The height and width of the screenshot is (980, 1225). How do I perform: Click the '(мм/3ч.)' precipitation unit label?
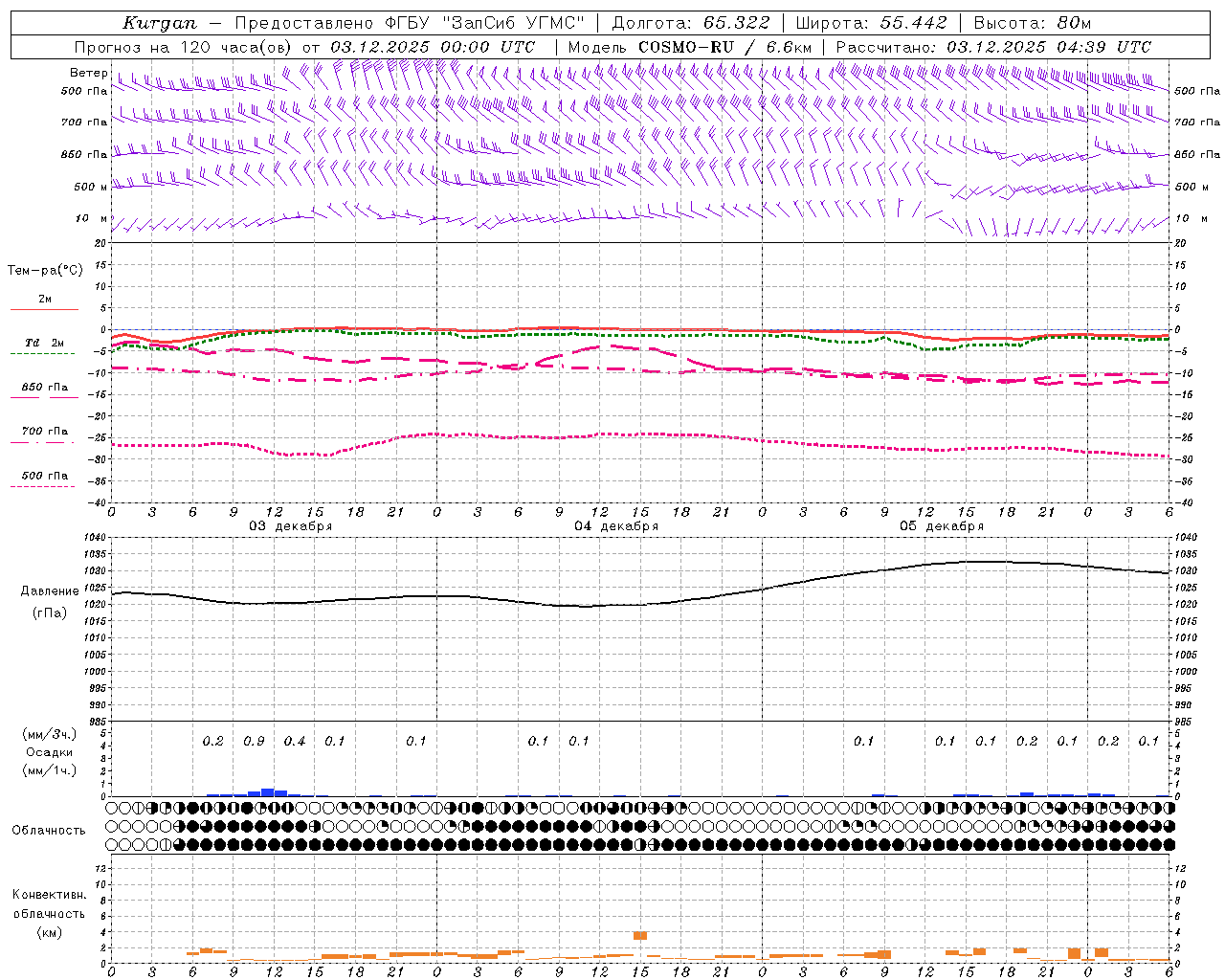coord(50,734)
